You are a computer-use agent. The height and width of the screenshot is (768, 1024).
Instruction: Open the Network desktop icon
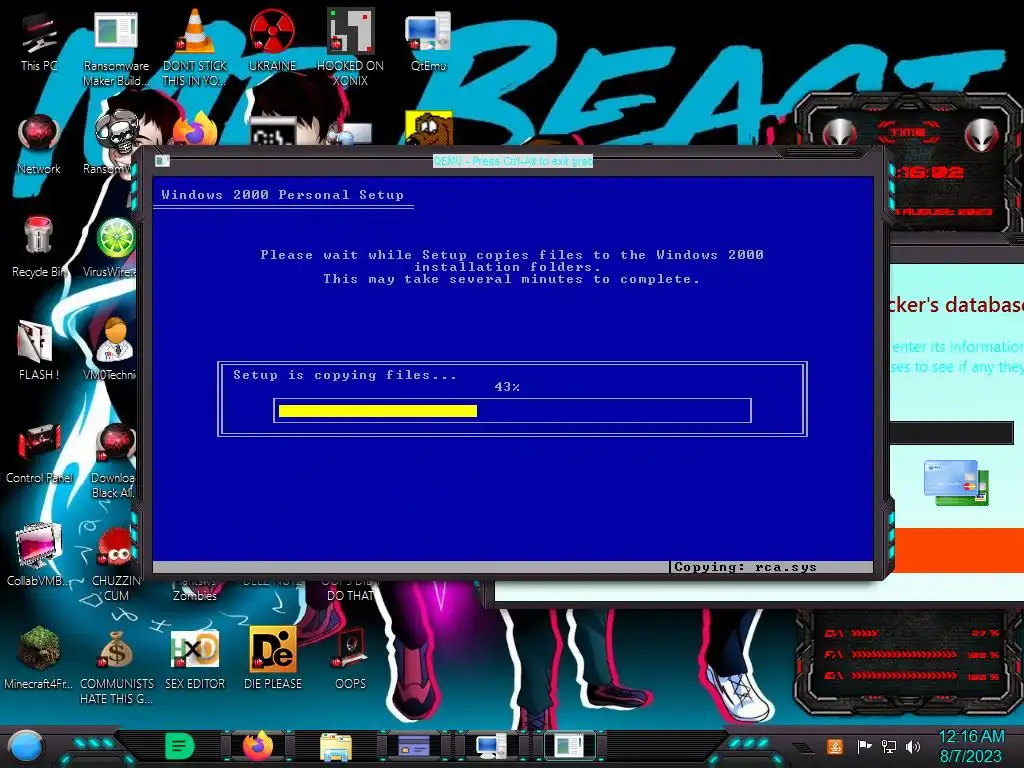coord(39,145)
